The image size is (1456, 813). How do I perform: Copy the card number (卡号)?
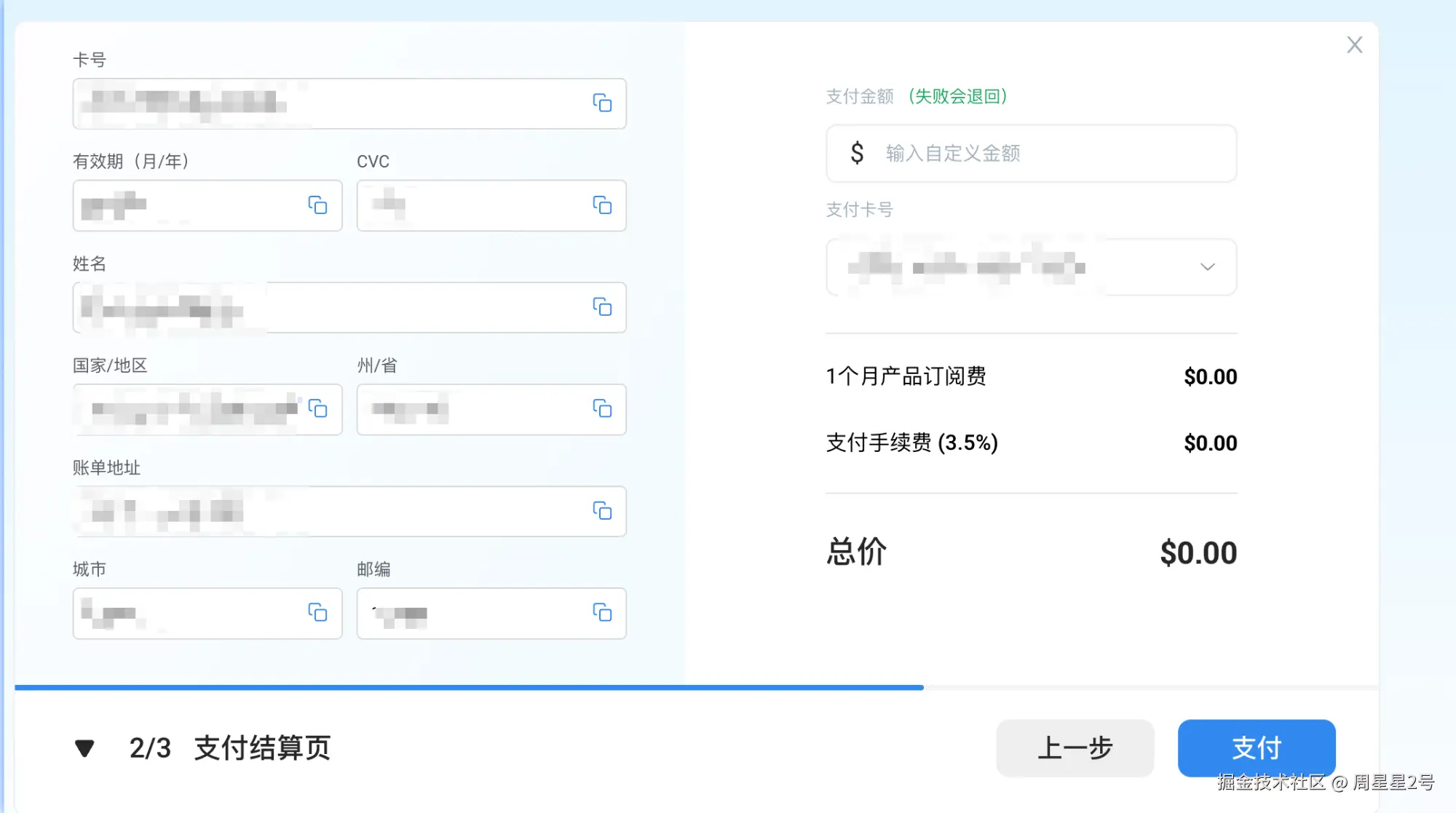click(601, 103)
